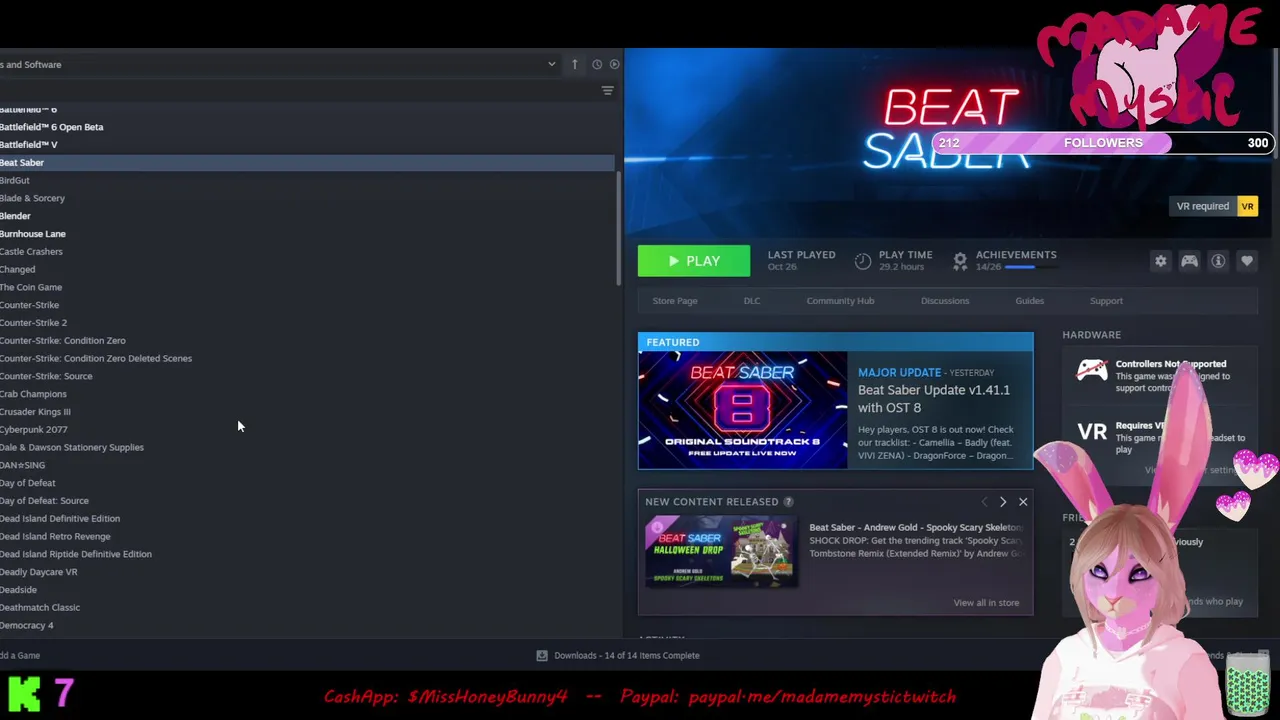Open the Spooky Scary Skeletons content title
1280x720 pixels.
(x=915, y=527)
